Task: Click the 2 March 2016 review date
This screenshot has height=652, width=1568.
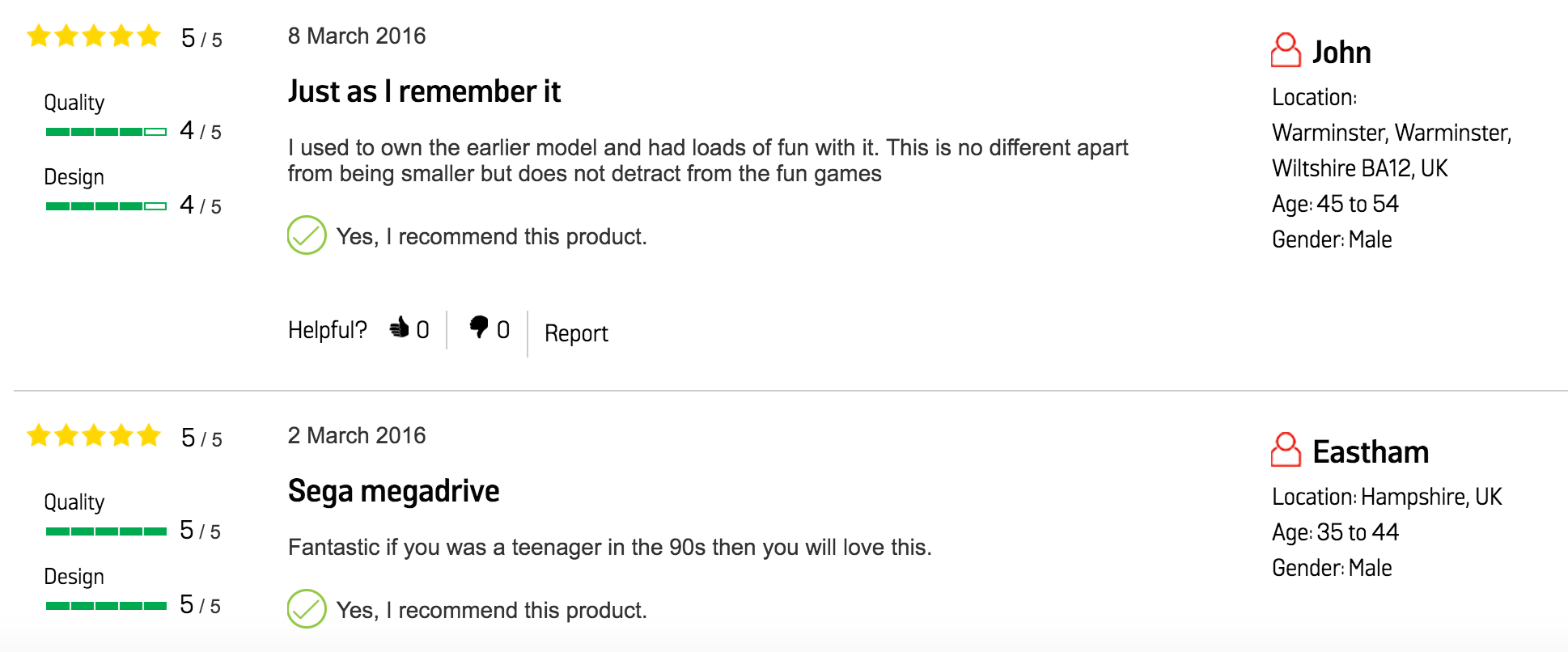Action: tap(357, 435)
